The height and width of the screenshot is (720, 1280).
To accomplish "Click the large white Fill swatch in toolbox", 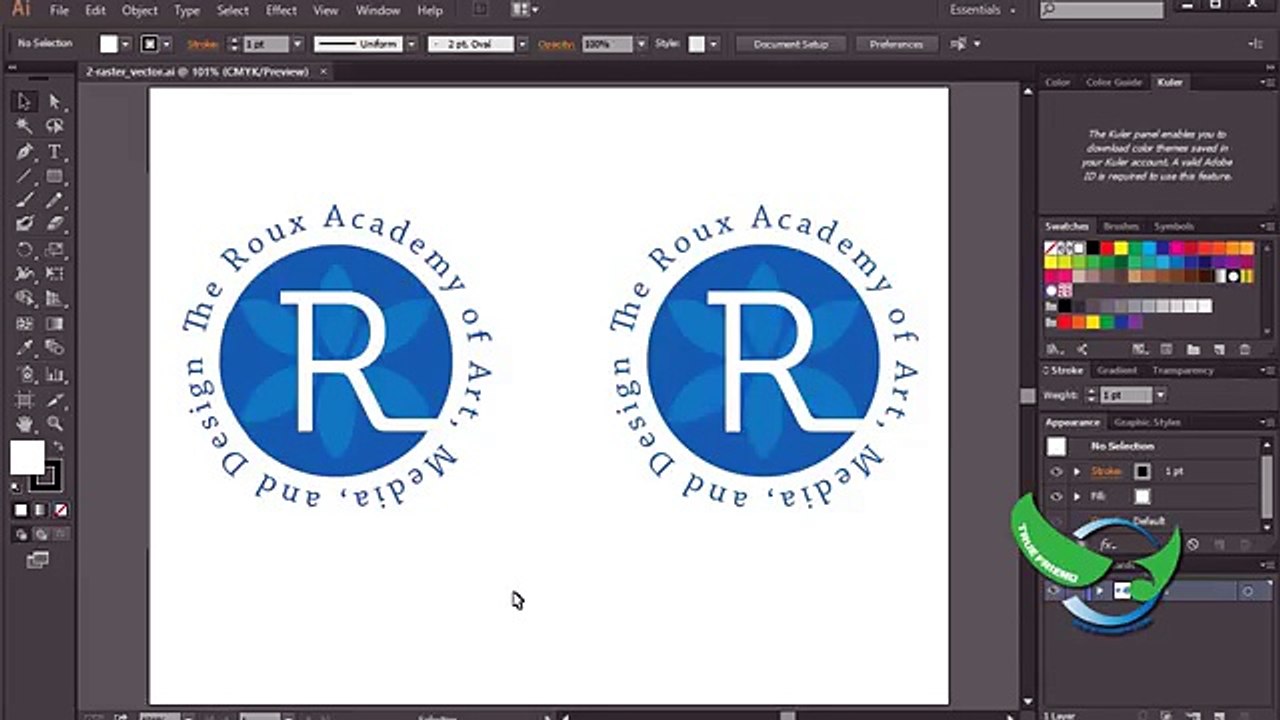I will (27, 458).
